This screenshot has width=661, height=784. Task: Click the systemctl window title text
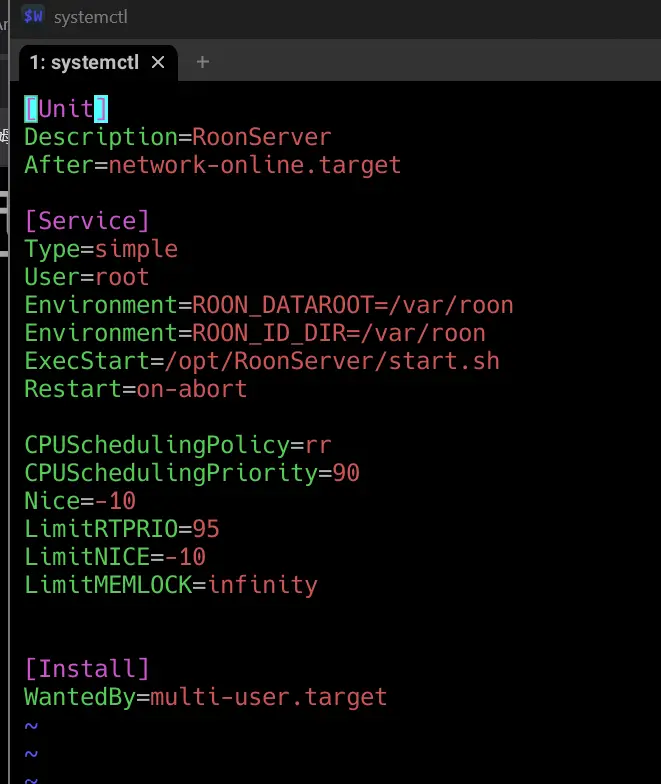click(x=91, y=17)
